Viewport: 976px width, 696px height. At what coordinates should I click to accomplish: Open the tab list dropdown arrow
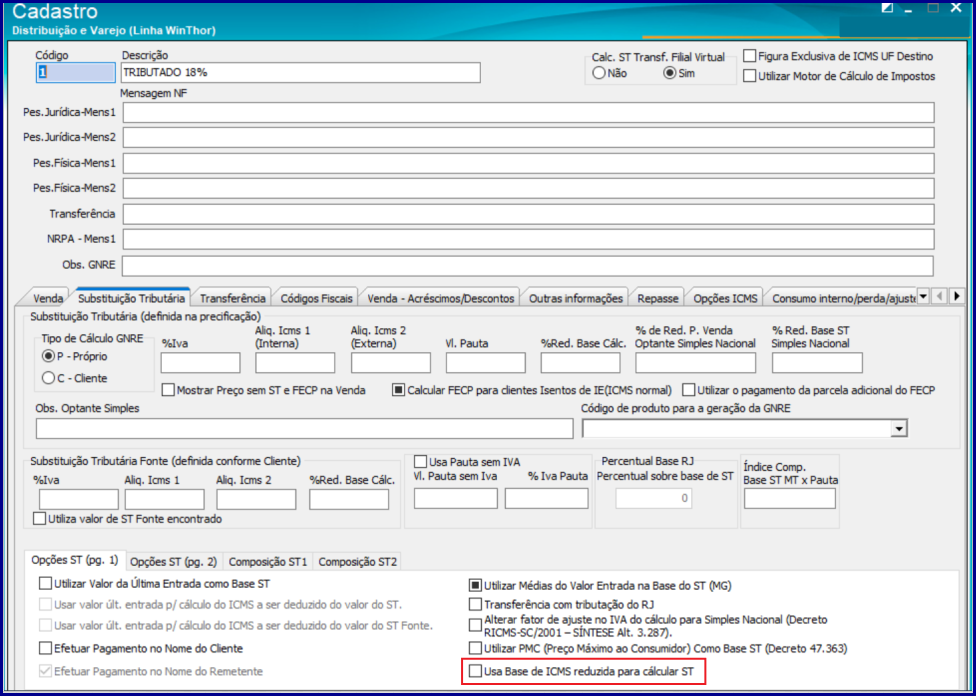924,296
